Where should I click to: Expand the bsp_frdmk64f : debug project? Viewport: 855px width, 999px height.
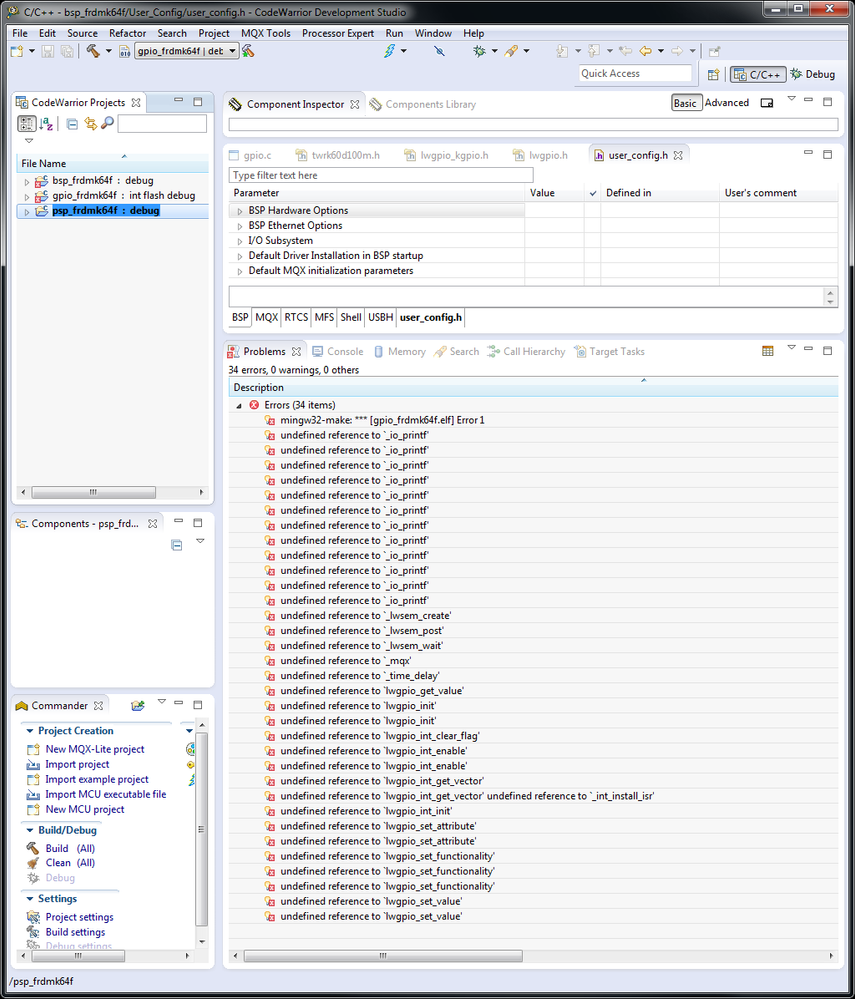[x=27, y=182]
